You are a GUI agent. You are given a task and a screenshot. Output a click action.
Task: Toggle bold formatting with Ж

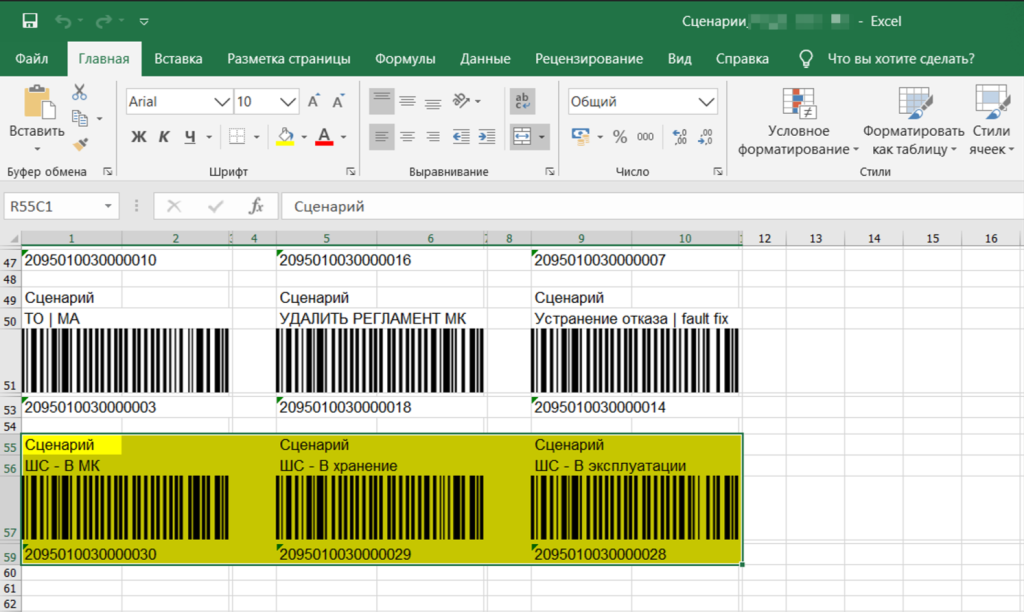pos(138,137)
